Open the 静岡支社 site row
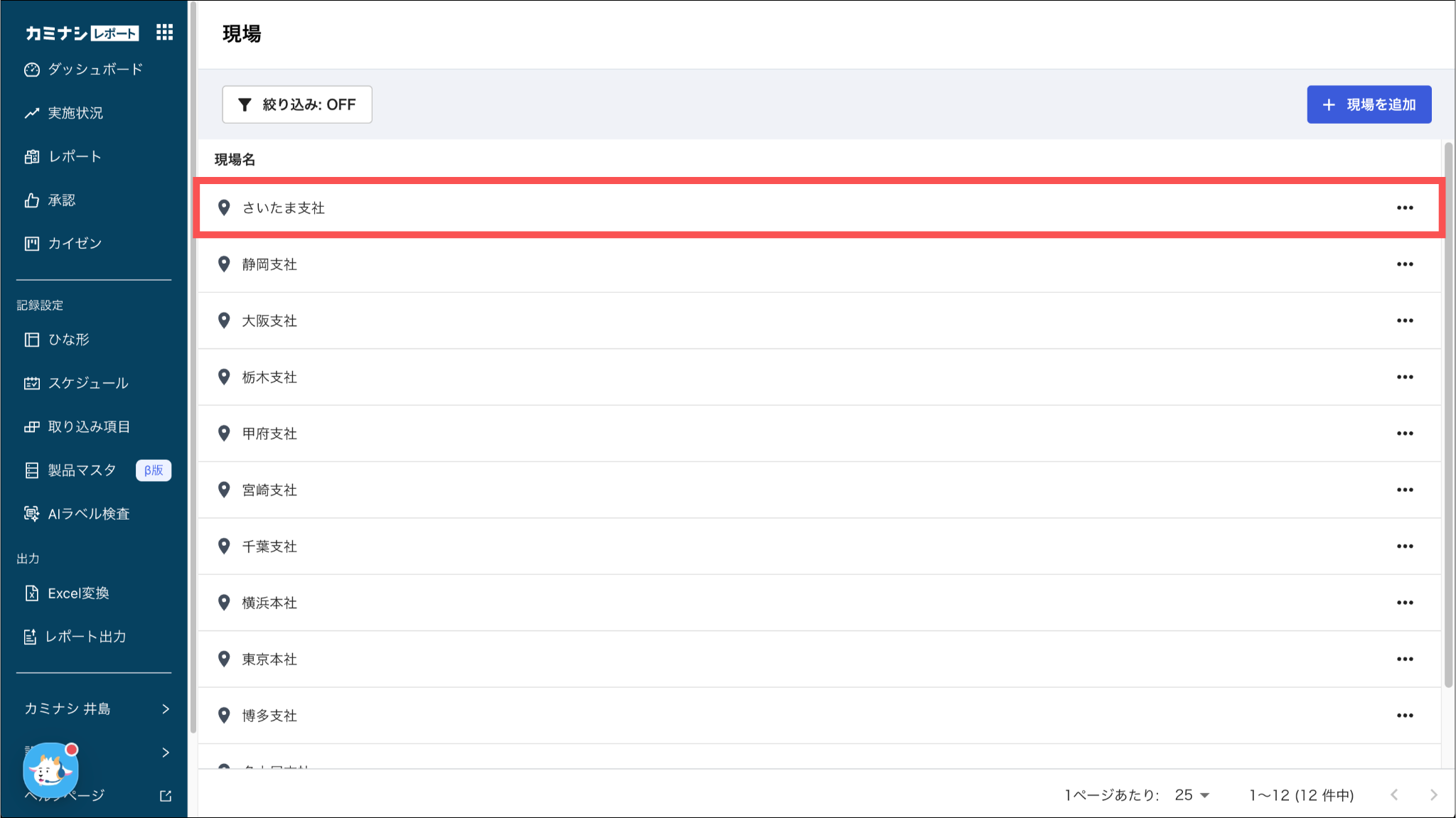This screenshot has width=1456, height=818. click(269, 264)
